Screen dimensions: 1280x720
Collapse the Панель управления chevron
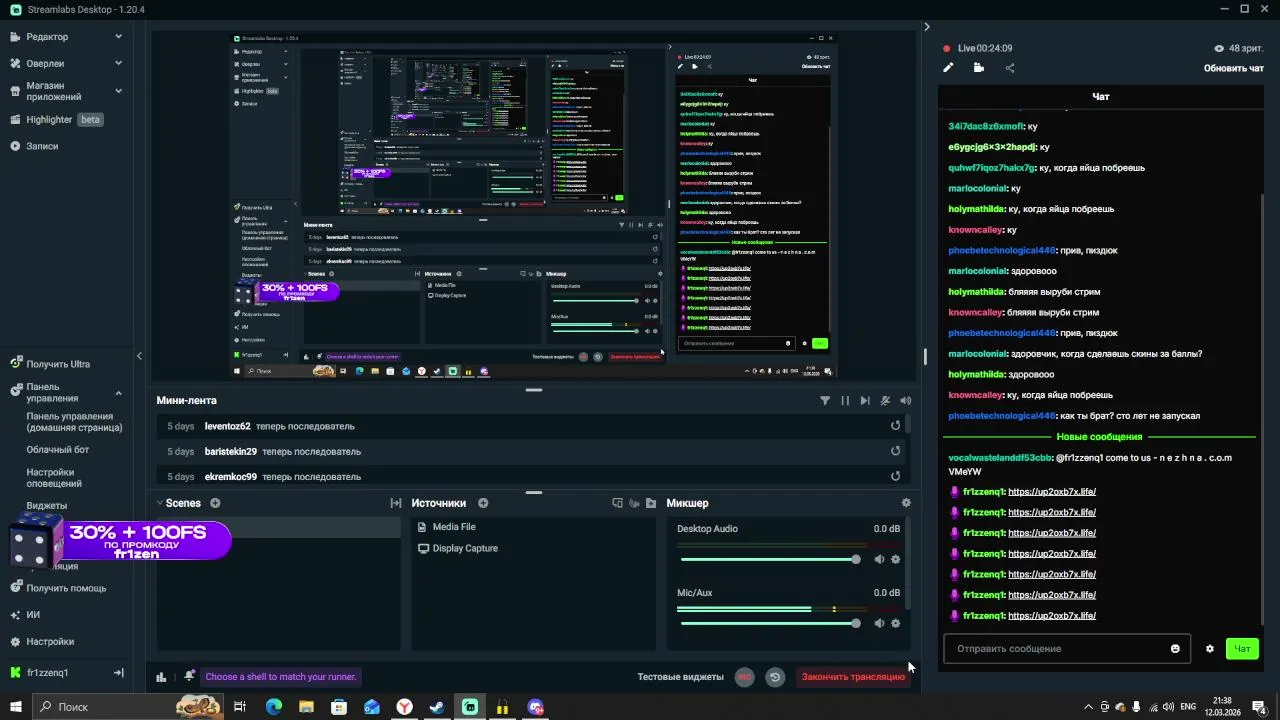click(x=118, y=393)
